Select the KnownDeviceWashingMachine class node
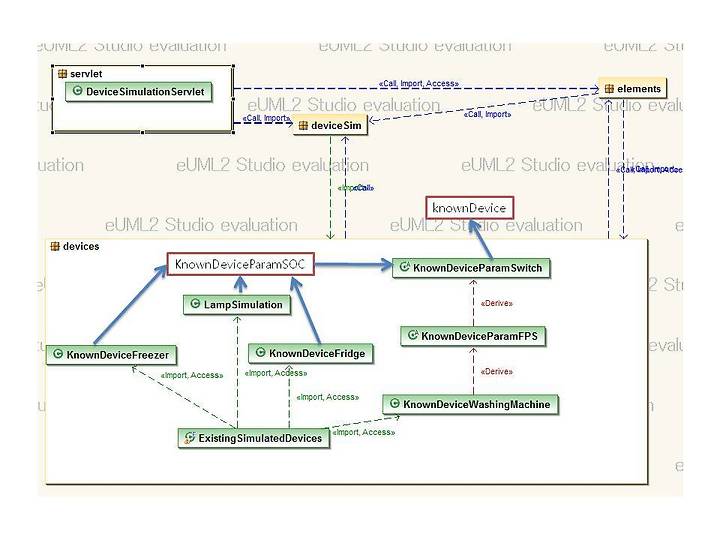Screen dimensions: 720x540 pos(470,404)
